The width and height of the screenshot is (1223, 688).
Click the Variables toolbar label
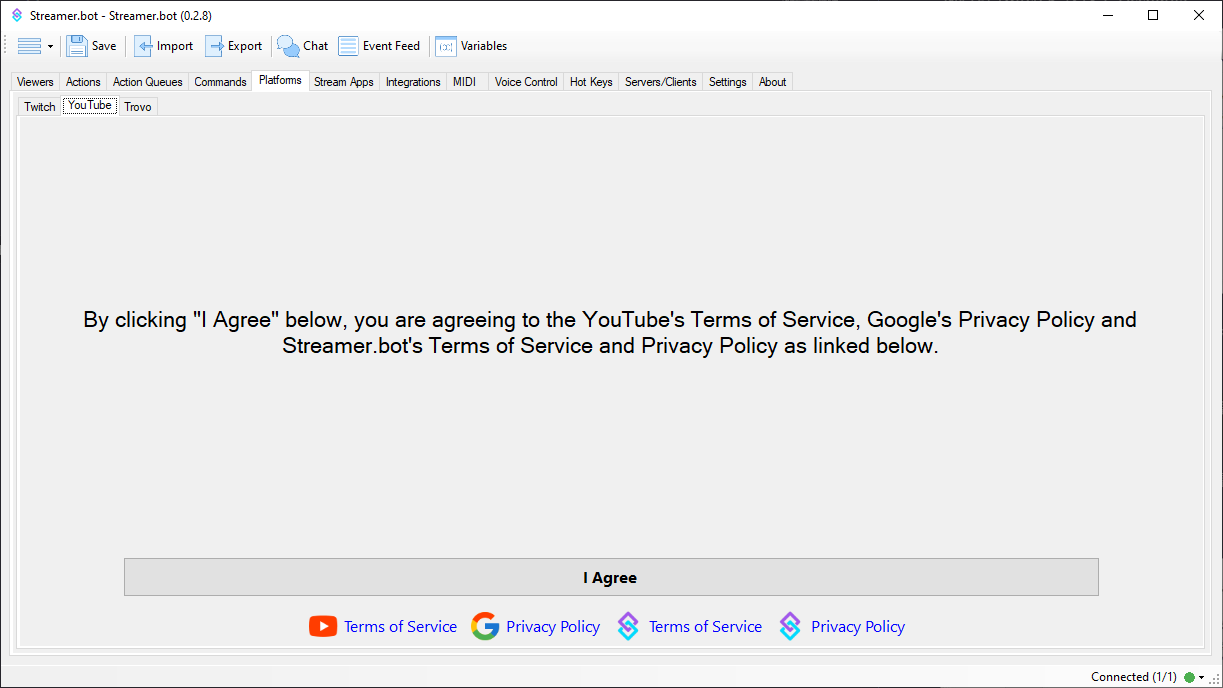click(484, 46)
